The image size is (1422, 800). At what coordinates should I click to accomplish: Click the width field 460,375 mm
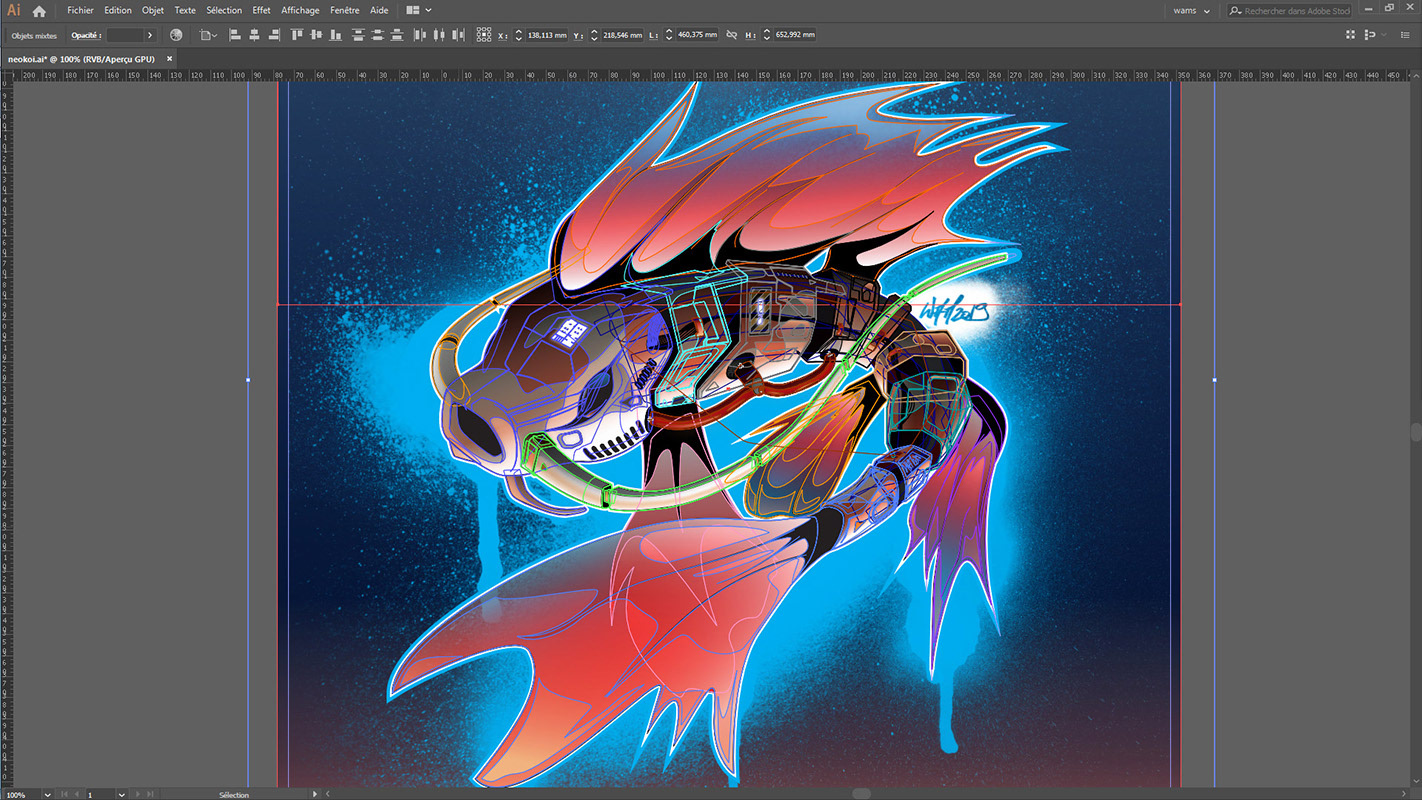697,35
